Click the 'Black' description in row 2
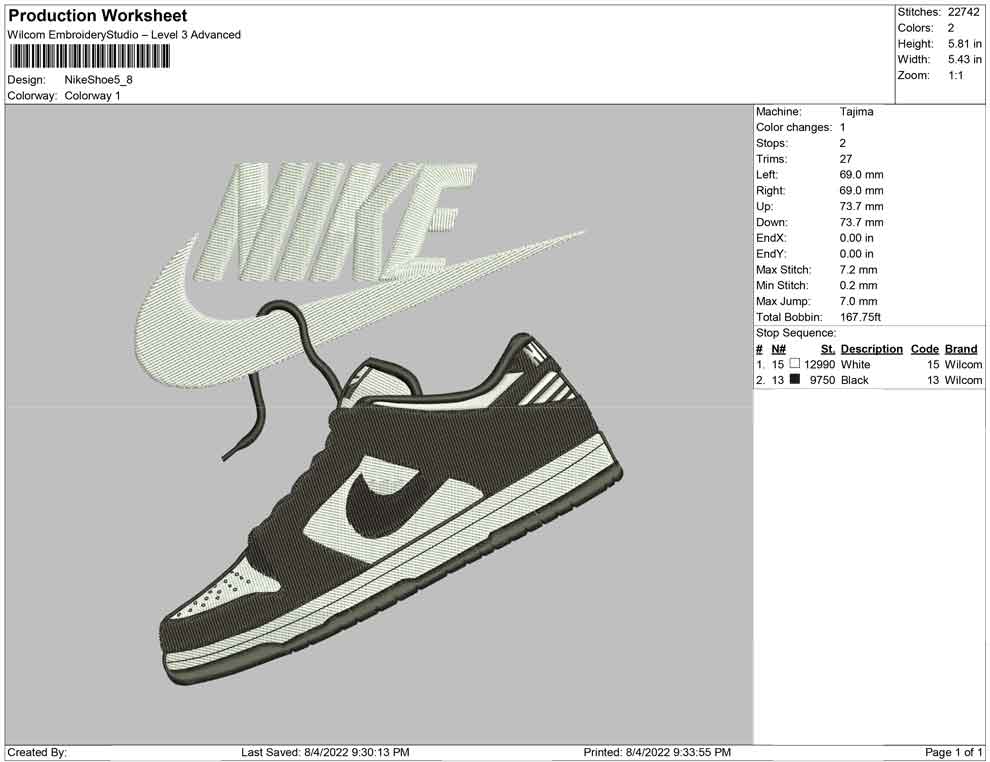 click(x=855, y=380)
